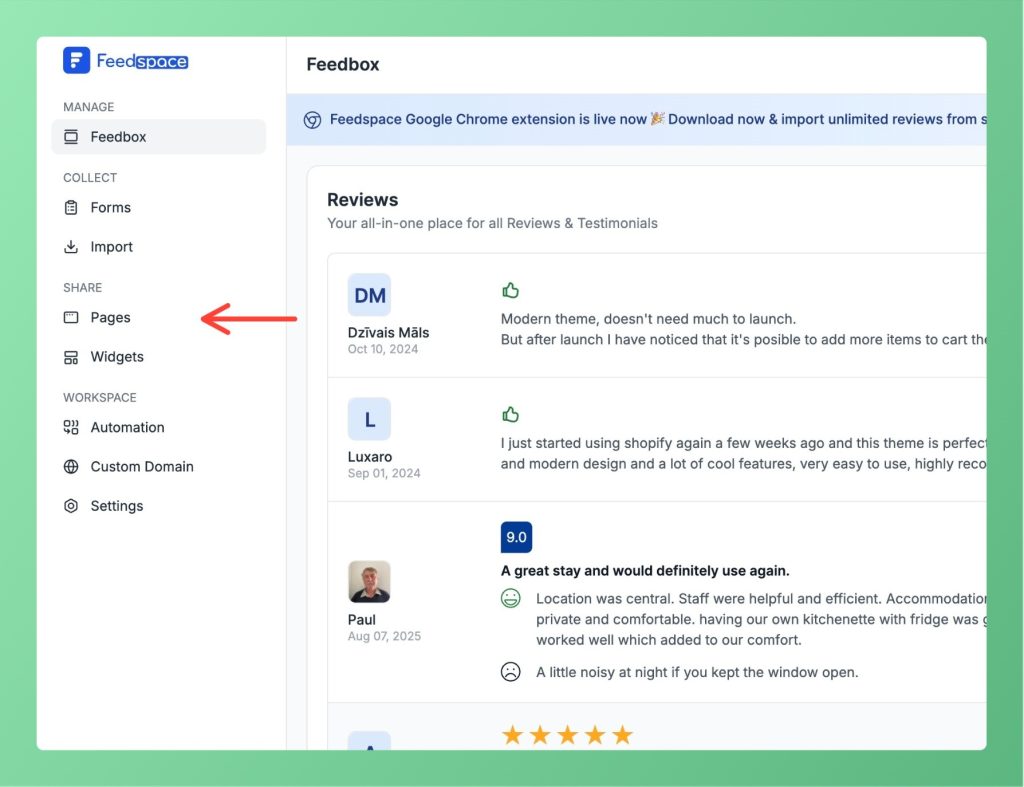Image resolution: width=1024 pixels, height=787 pixels.
Task: Click the first gold star rating
Action: pyautogui.click(x=513, y=735)
